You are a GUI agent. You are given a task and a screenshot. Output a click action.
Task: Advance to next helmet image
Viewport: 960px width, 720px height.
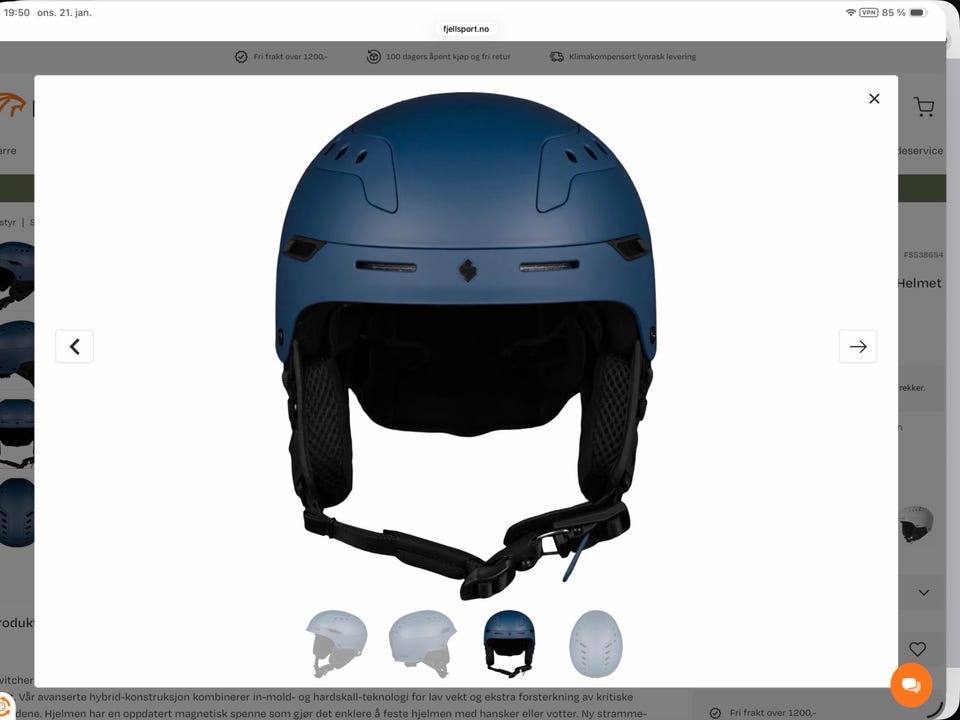tap(858, 347)
